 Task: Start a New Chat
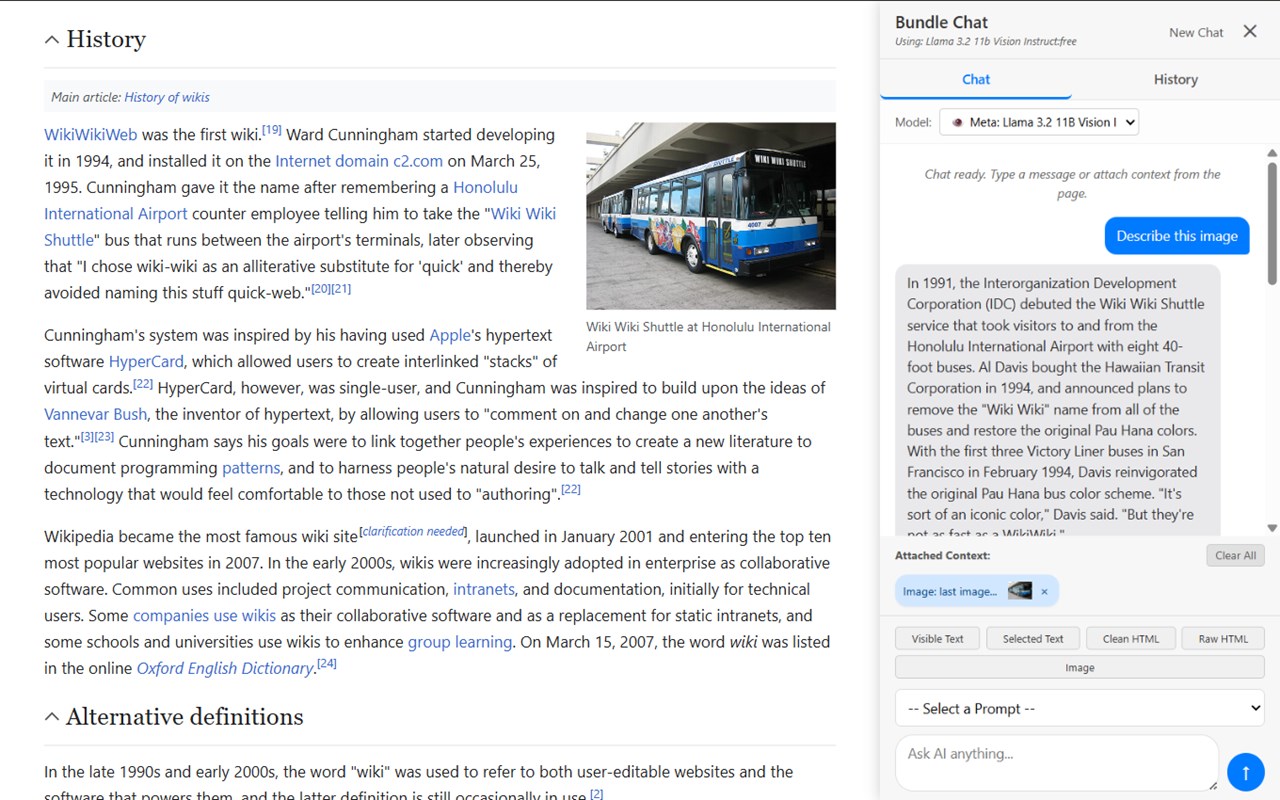tap(1196, 32)
